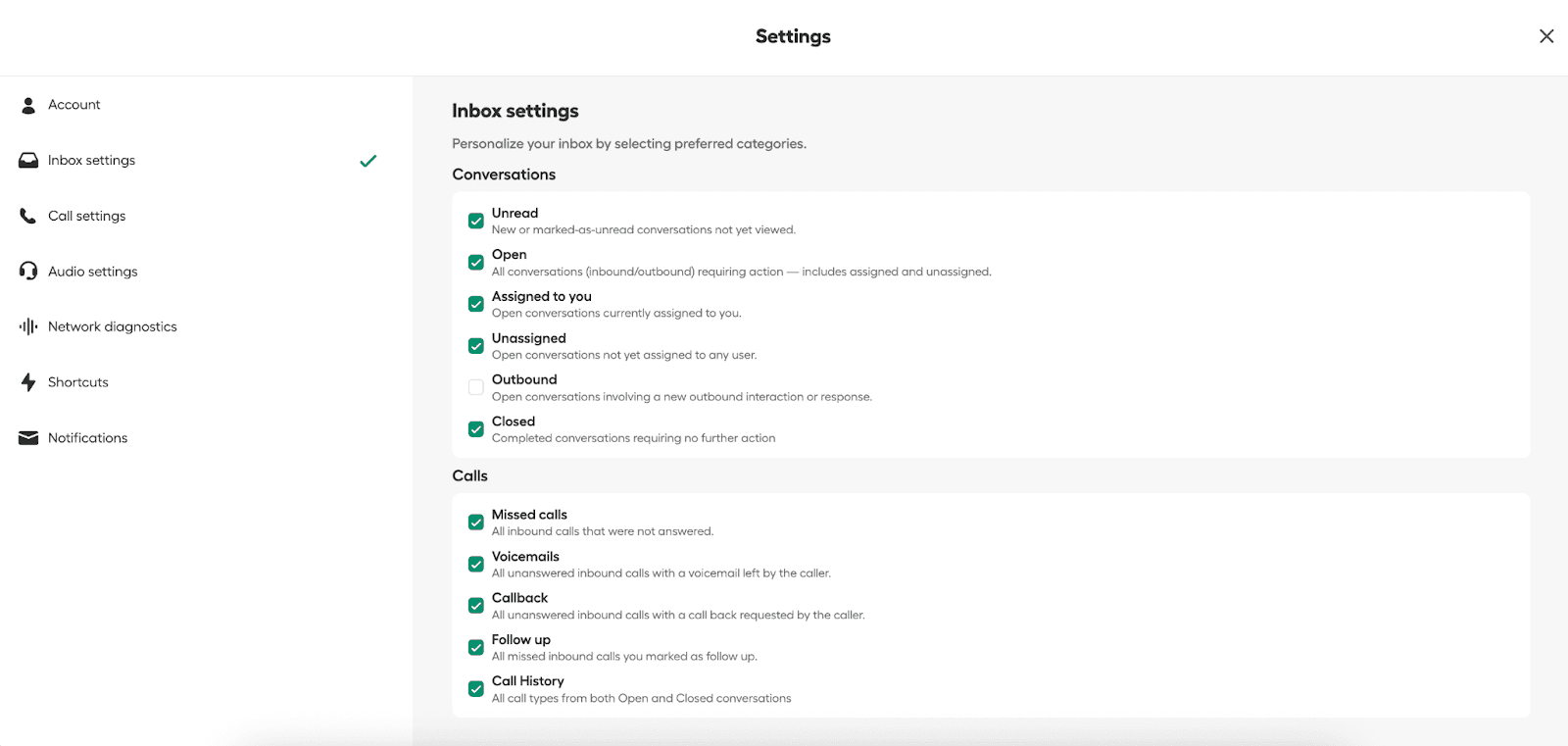Toggle the Voicemails checkbox off
The height and width of the screenshot is (746, 1568).
pos(476,564)
